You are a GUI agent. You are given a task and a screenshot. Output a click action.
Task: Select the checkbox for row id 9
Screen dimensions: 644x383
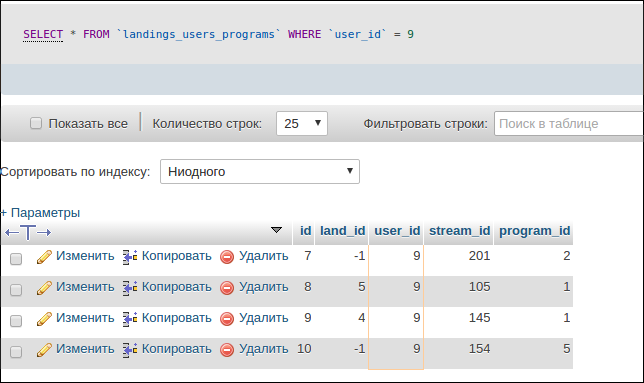16,321
